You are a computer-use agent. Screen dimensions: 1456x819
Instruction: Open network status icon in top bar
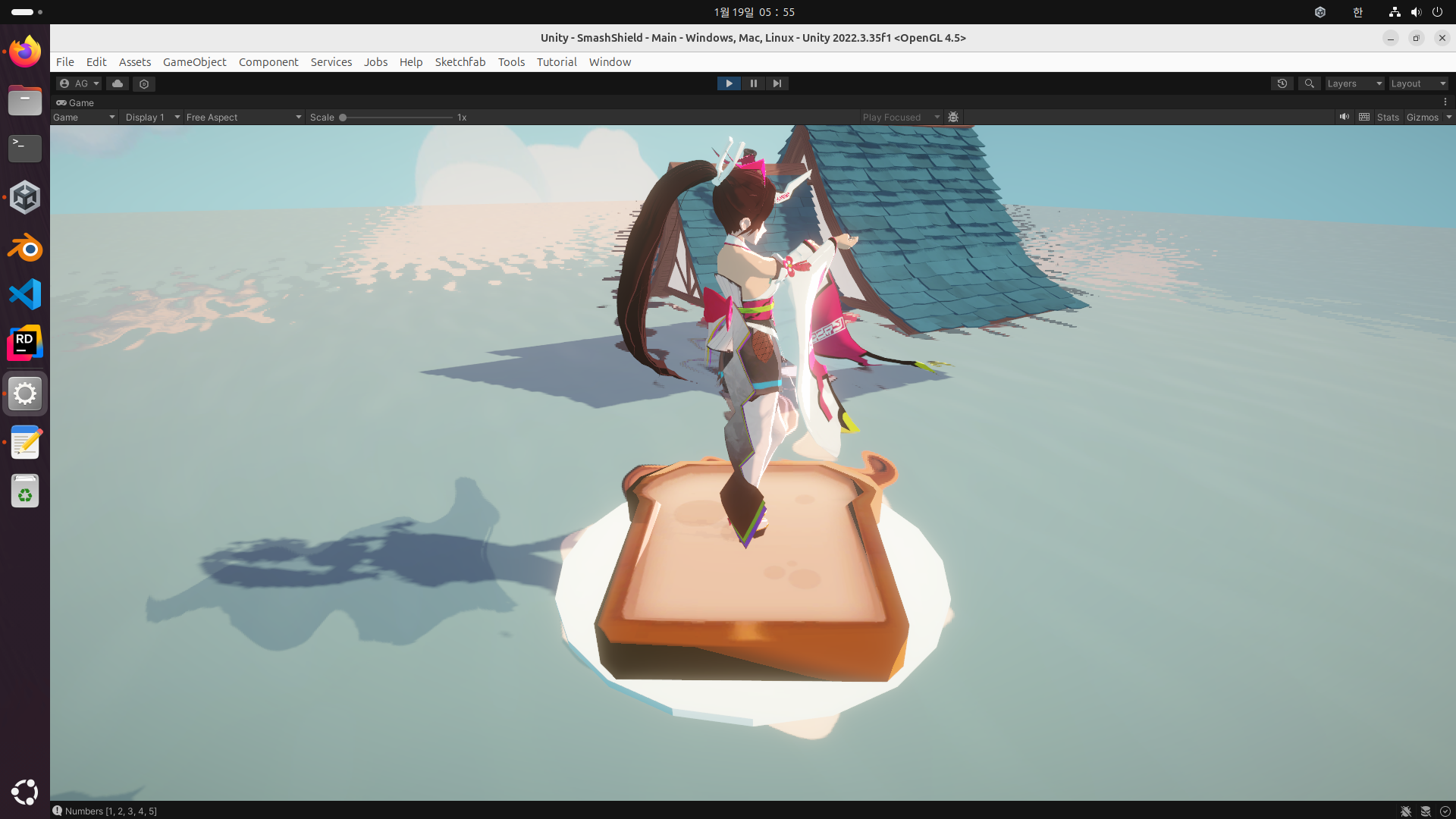1395,12
